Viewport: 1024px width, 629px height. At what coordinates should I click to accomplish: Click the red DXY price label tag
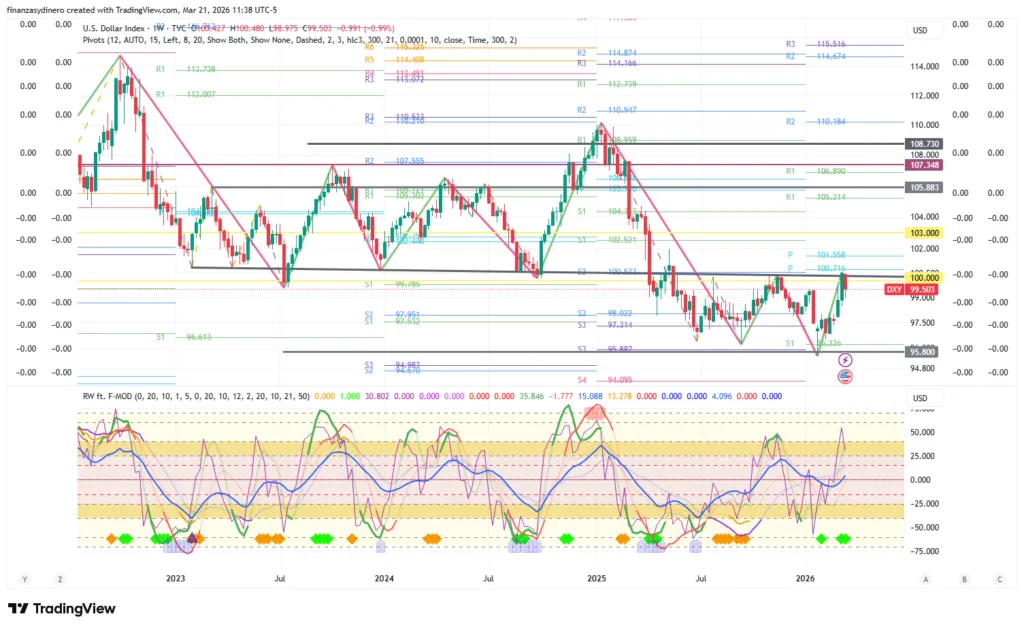(x=896, y=289)
